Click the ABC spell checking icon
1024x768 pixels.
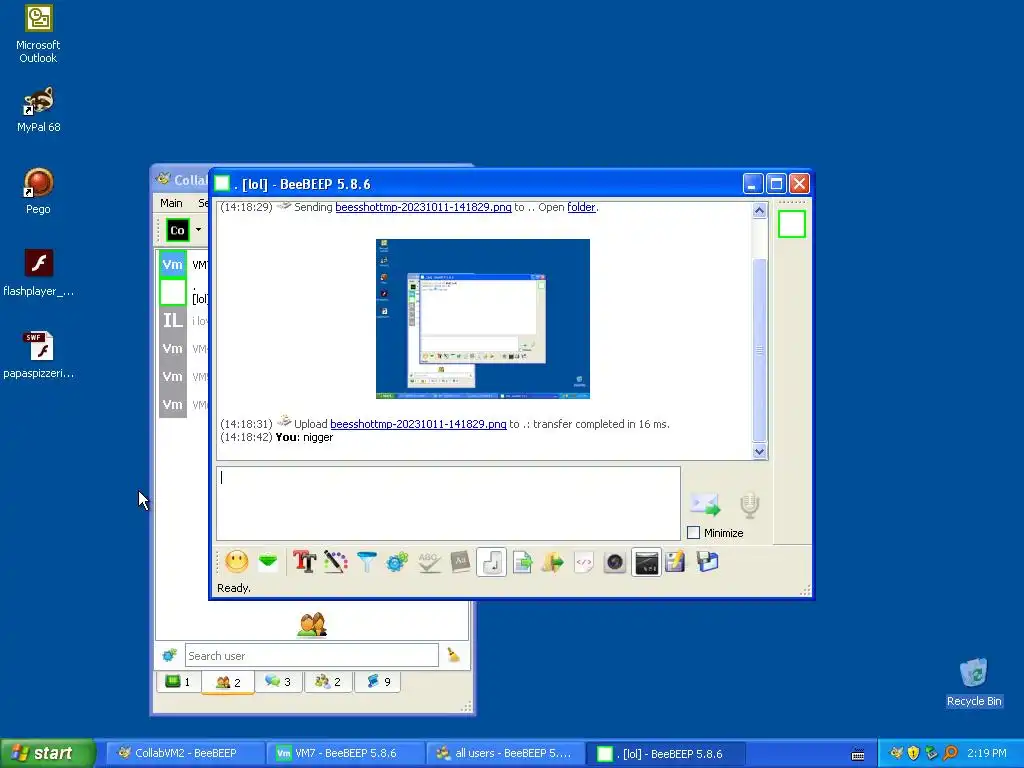[x=429, y=562]
